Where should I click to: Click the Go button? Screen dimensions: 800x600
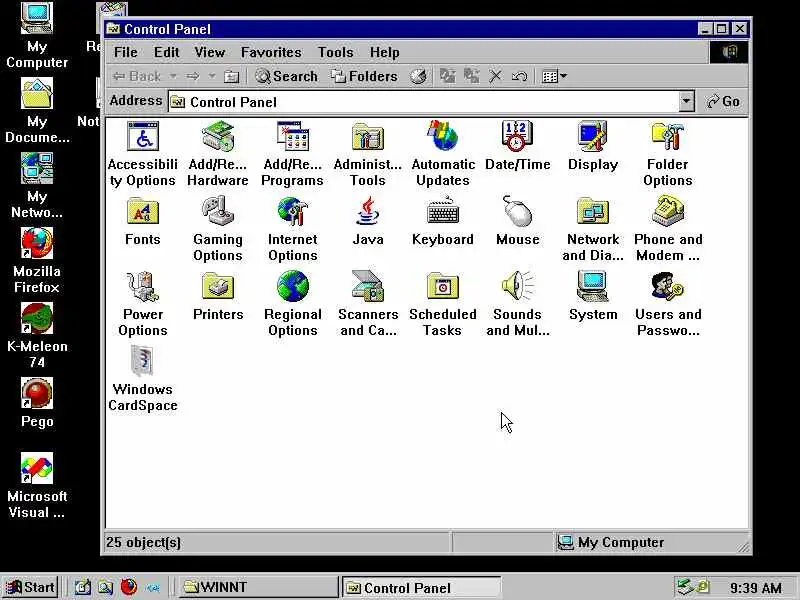coord(723,102)
